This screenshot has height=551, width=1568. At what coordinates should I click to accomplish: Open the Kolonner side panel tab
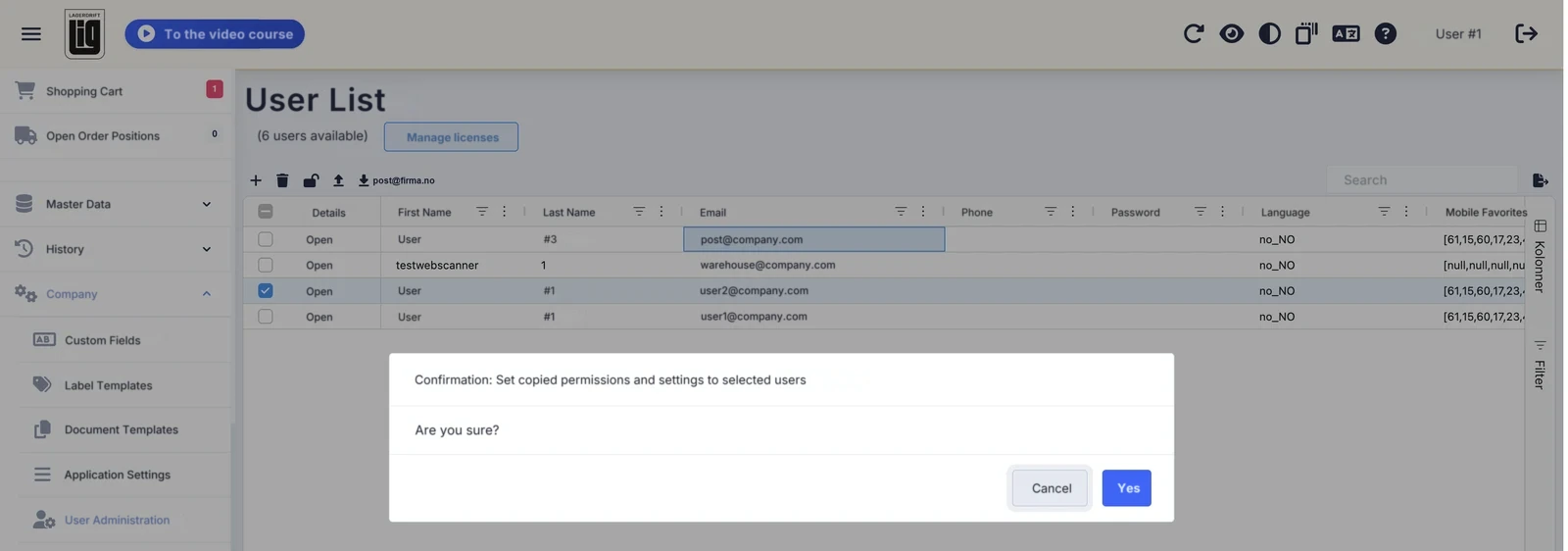[x=1540, y=256]
